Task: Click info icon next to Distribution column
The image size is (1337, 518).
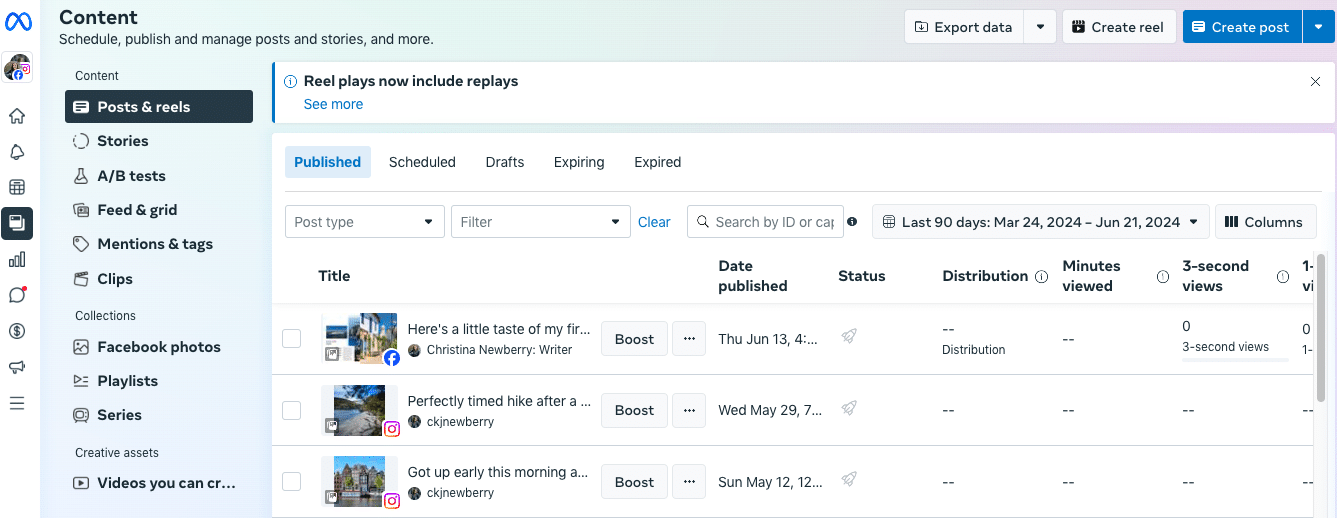Action: click(x=1041, y=276)
